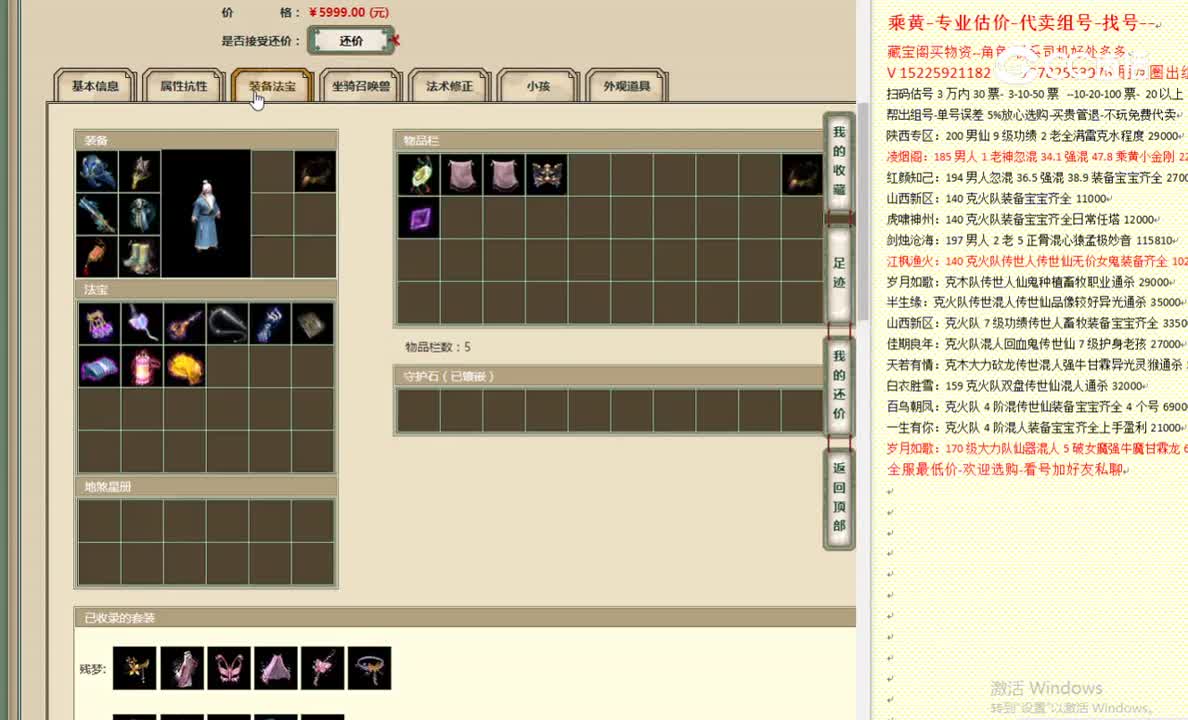Inspect the boots equipment icon
This screenshot has width=1188, height=720.
tap(139, 256)
